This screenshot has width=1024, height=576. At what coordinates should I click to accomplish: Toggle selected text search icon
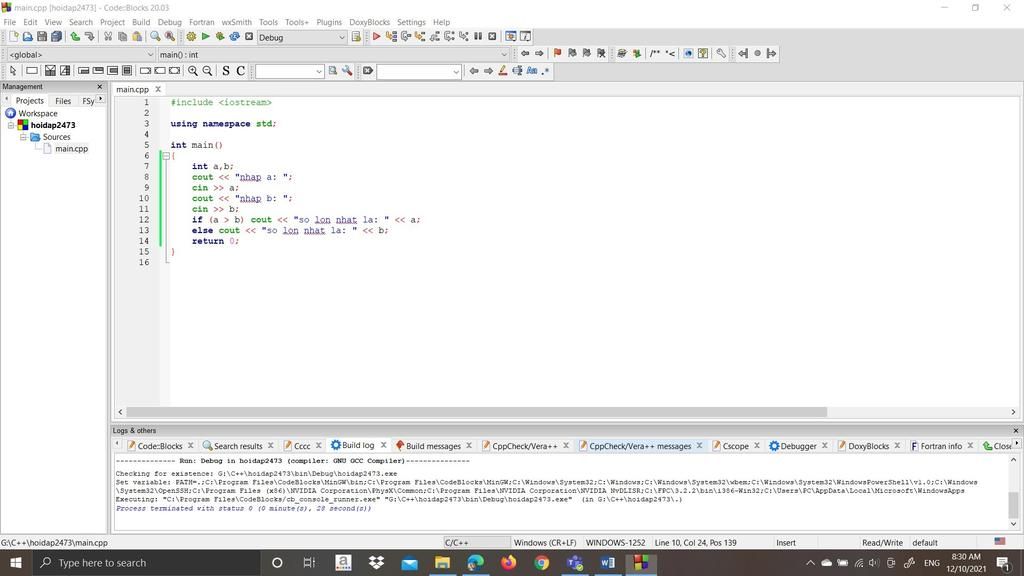pos(517,71)
